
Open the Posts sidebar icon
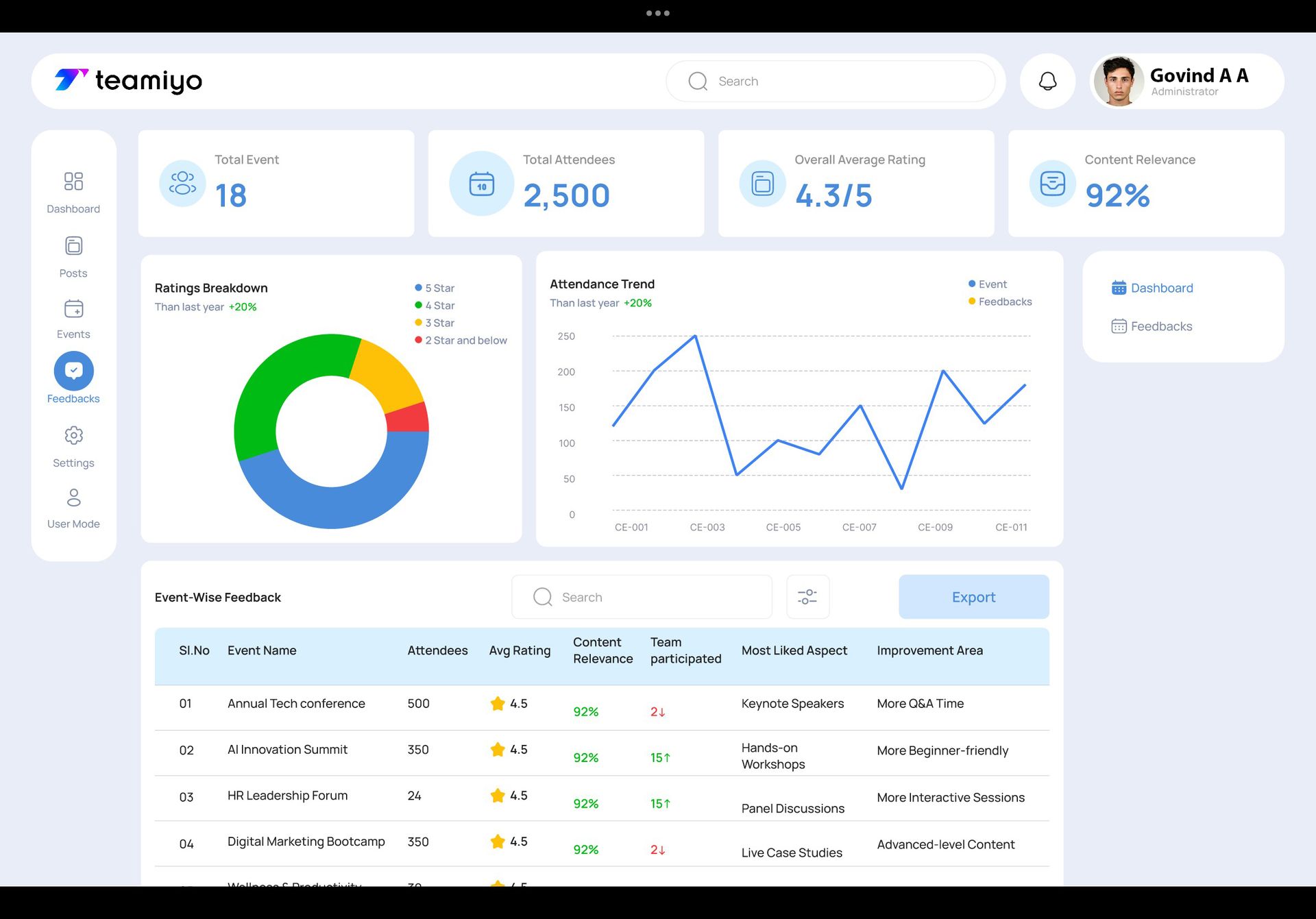point(73,246)
